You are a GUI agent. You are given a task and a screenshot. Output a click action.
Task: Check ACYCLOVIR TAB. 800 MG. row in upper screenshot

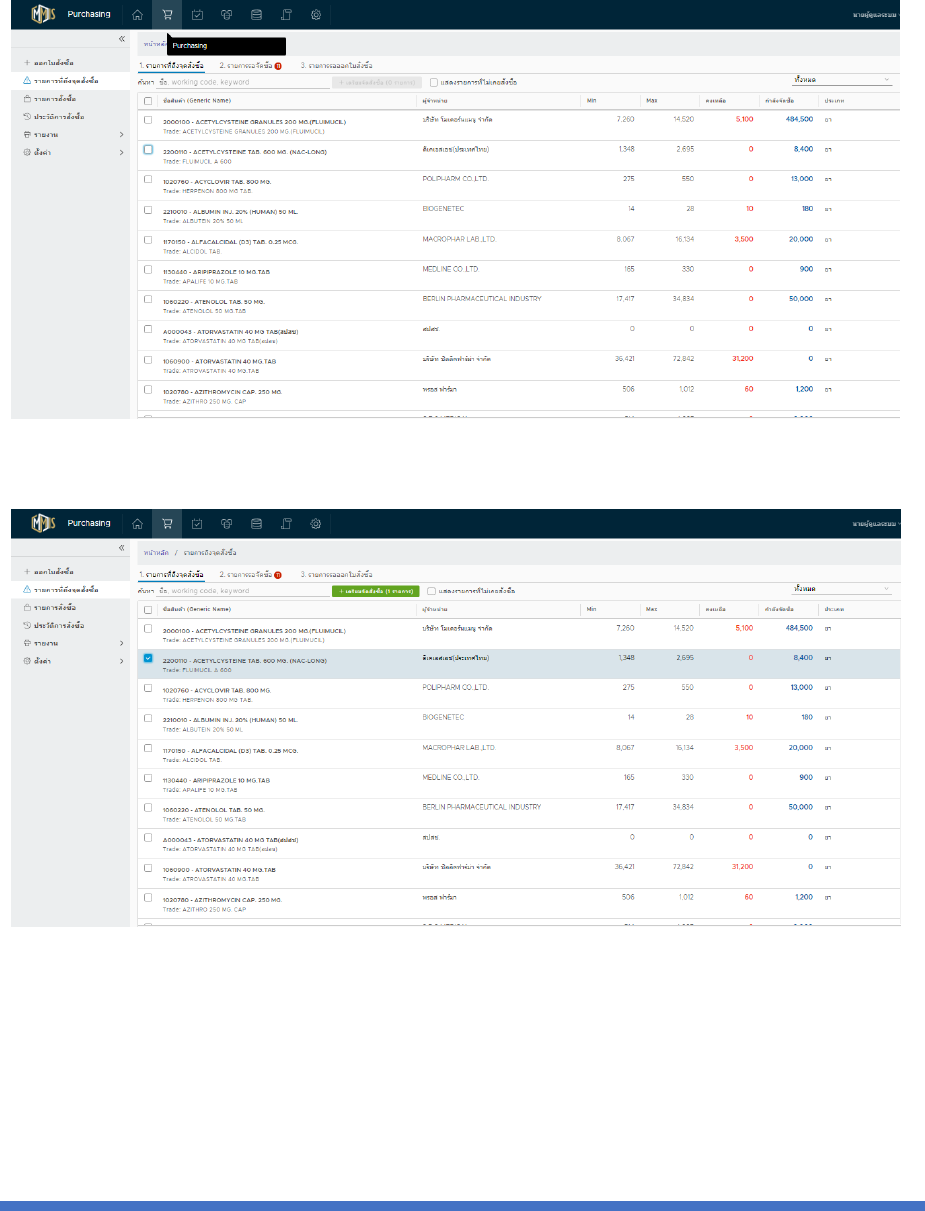tap(148, 180)
